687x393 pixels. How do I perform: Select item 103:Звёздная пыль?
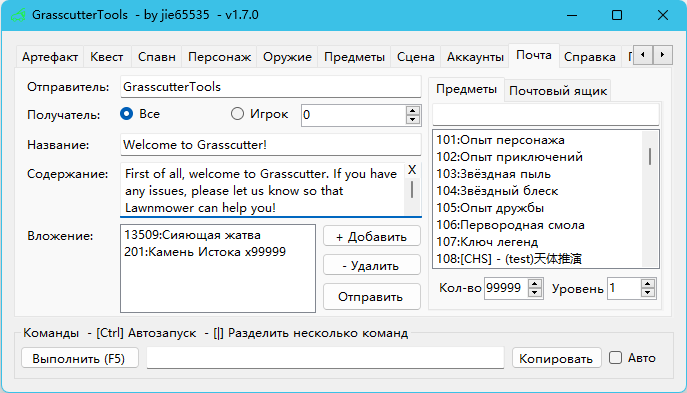point(493,174)
